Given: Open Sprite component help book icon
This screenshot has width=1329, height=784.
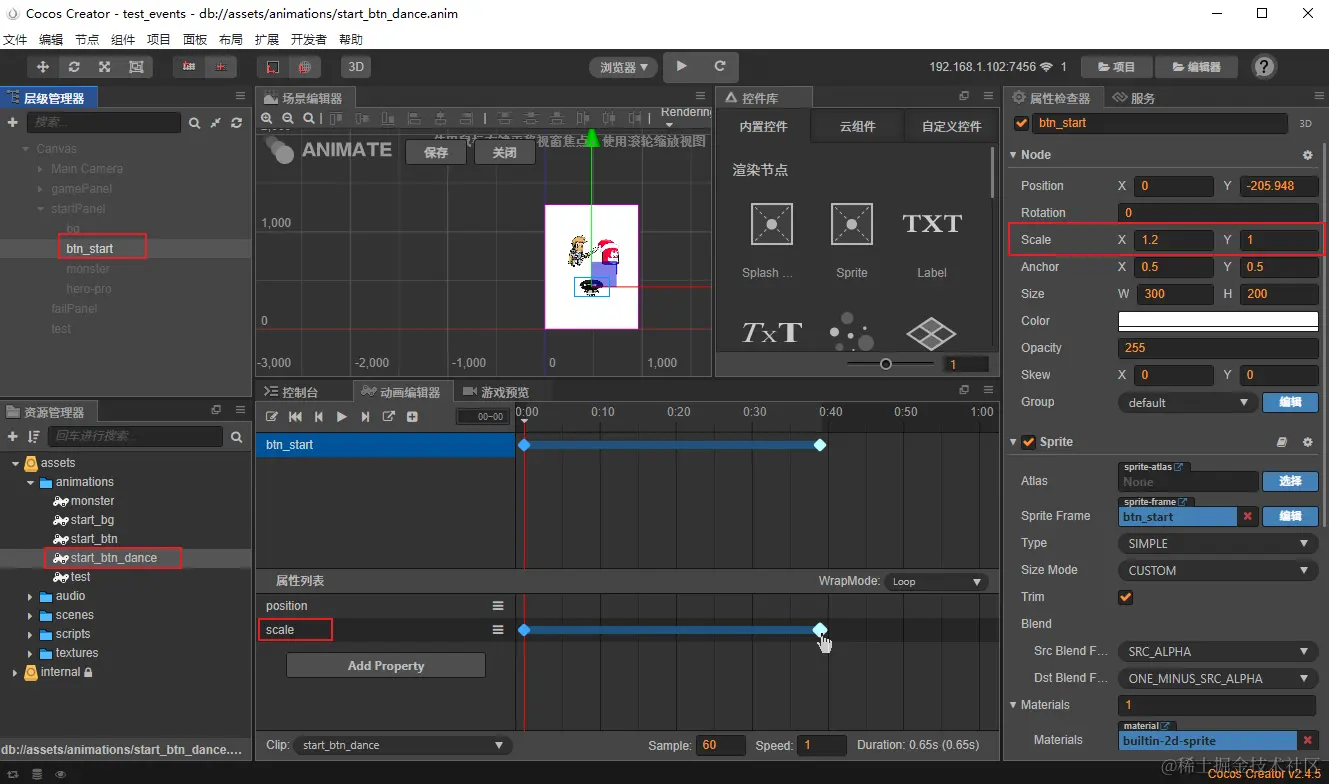Looking at the screenshot, I should [x=1283, y=442].
